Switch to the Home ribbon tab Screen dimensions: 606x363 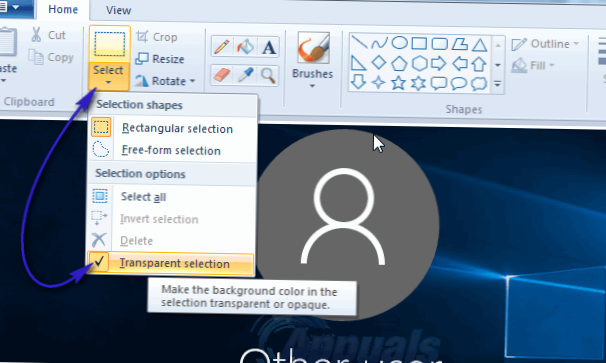63,9
